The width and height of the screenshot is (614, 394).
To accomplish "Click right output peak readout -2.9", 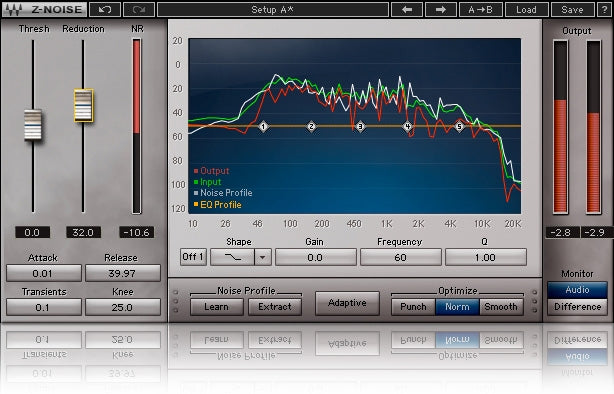I will coord(596,232).
